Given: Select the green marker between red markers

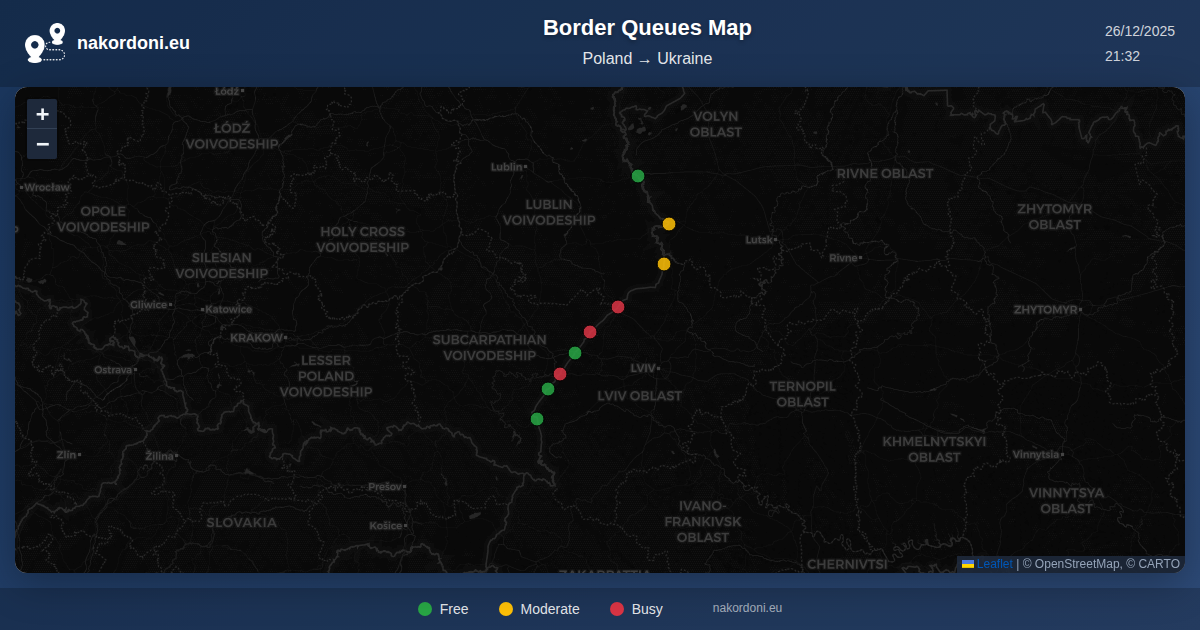Looking at the screenshot, I should (x=575, y=353).
